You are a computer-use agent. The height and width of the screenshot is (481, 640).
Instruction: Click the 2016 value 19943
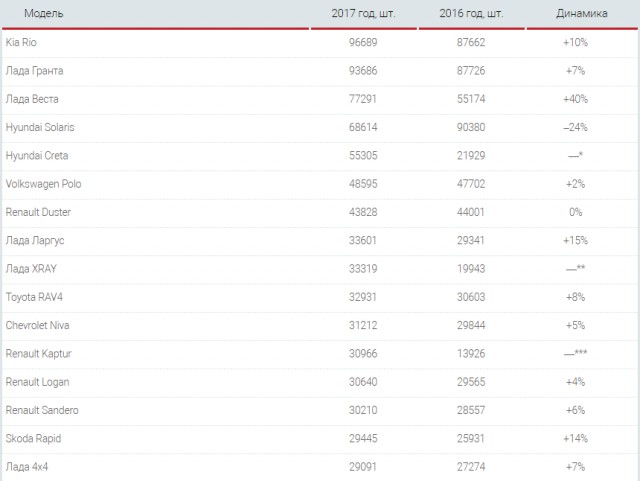[471, 269]
